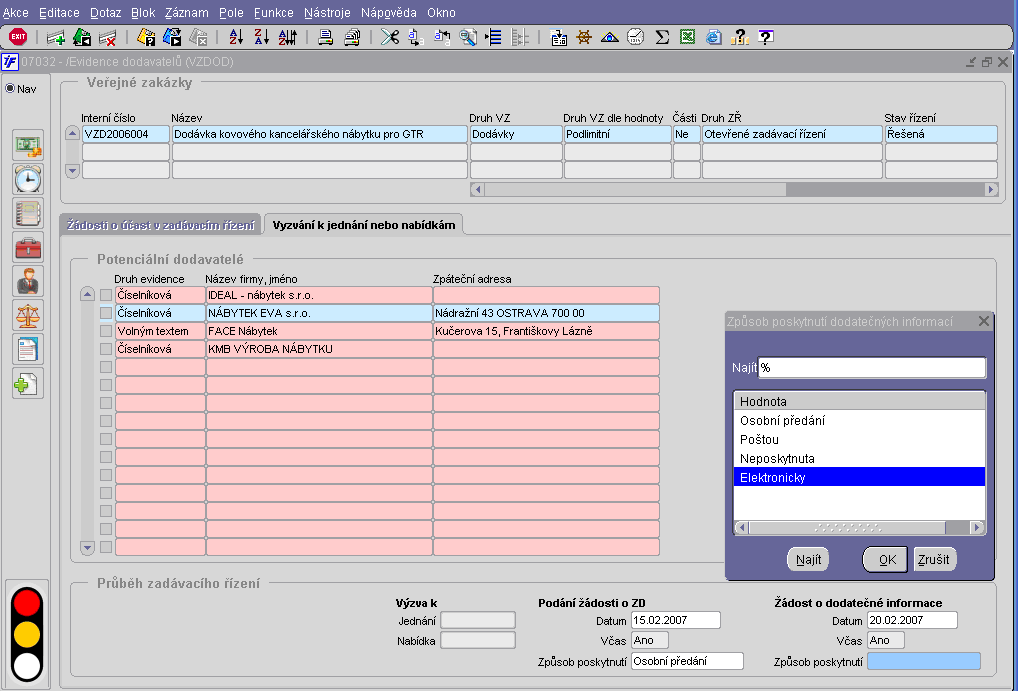1018x691 pixels.
Task: Open the blue document sidebar icon
Action: [28, 349]
